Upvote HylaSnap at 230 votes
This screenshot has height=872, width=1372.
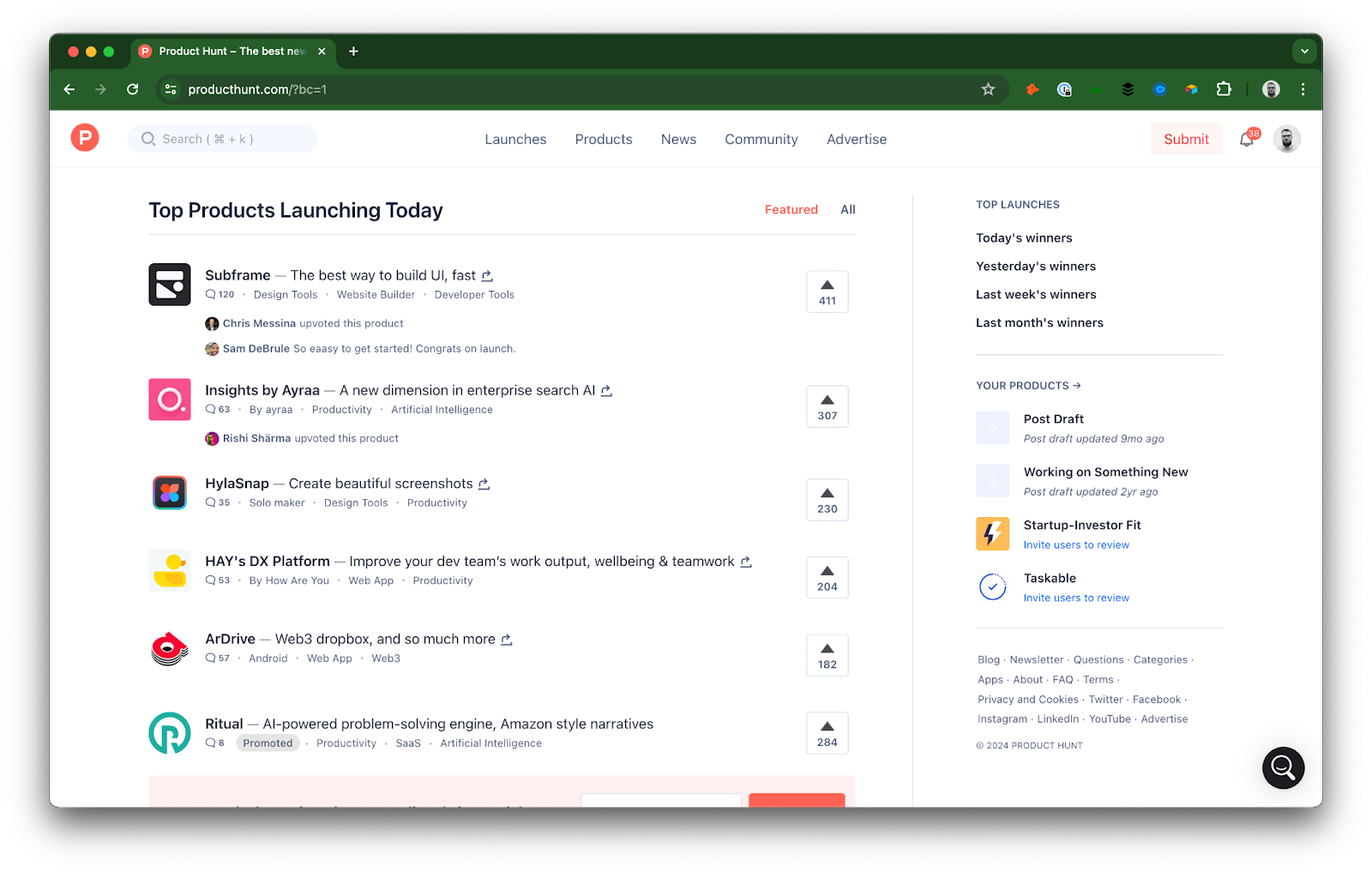click(827, 501)
